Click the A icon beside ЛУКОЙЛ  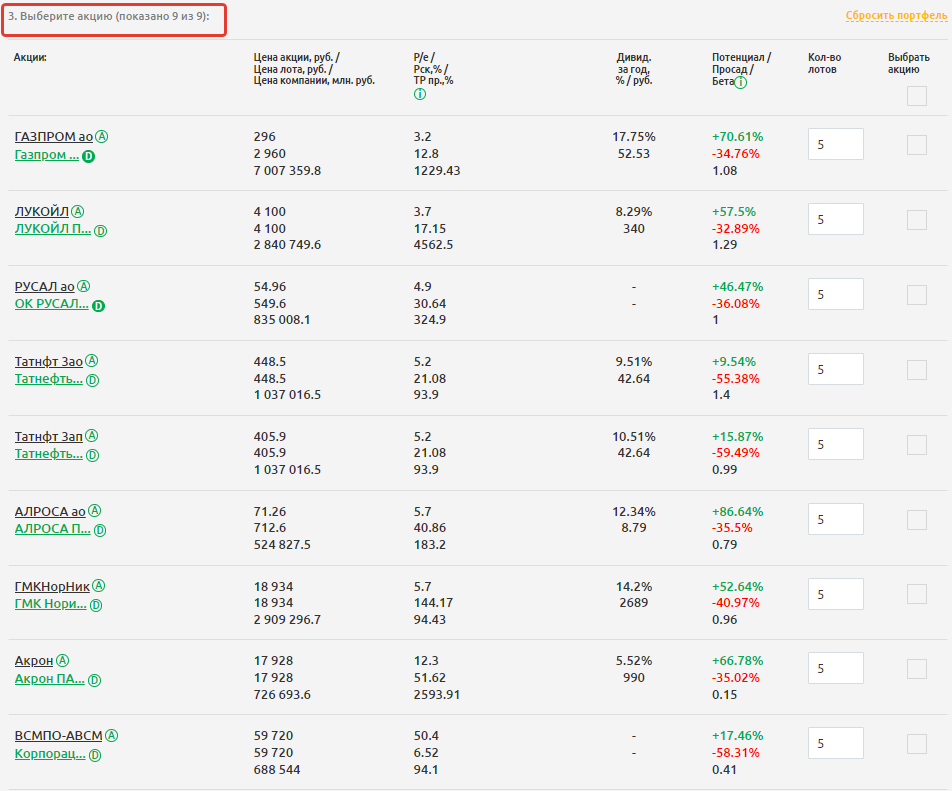pos(78,212)
